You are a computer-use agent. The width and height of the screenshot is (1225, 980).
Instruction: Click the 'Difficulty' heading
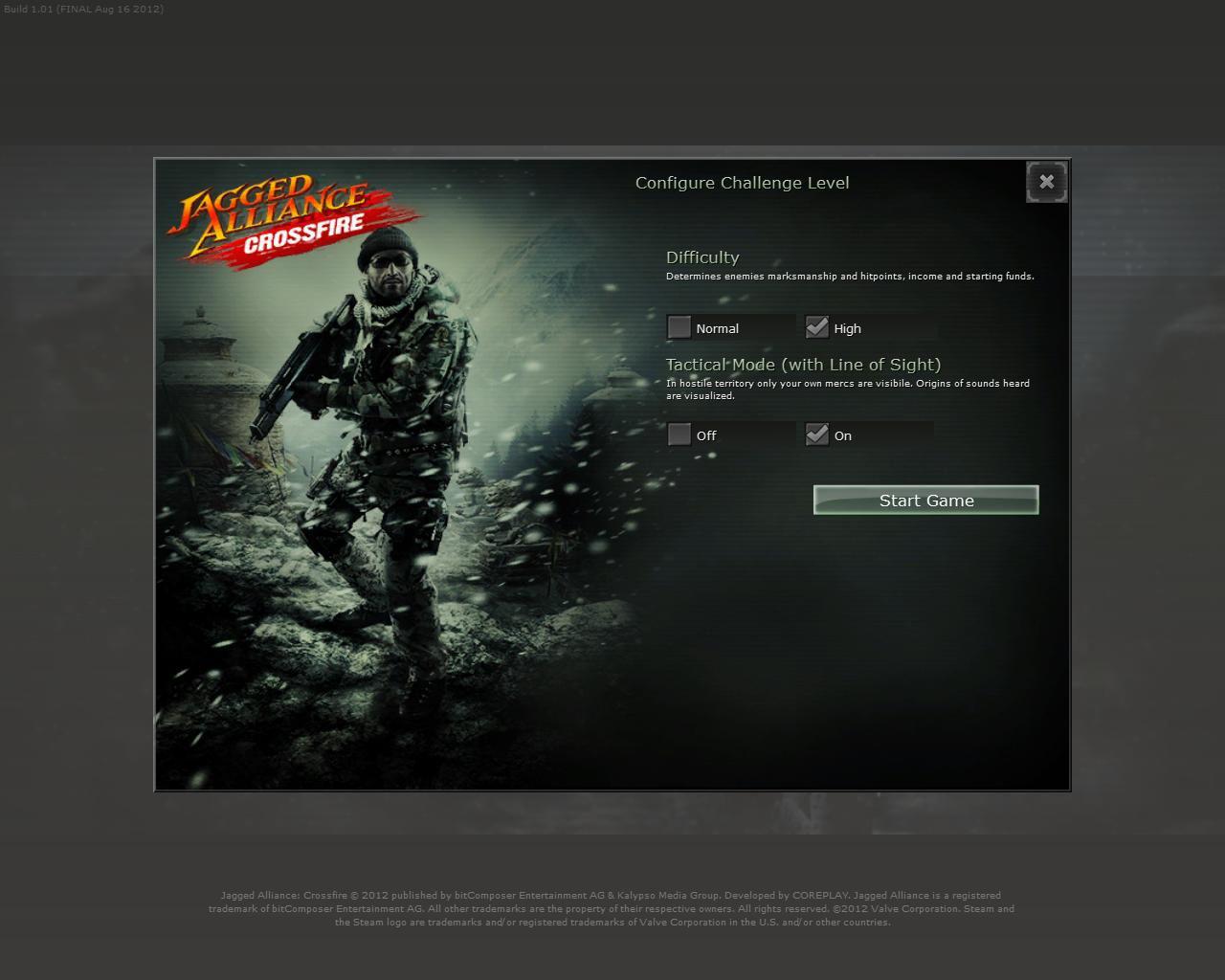point(702,257)
